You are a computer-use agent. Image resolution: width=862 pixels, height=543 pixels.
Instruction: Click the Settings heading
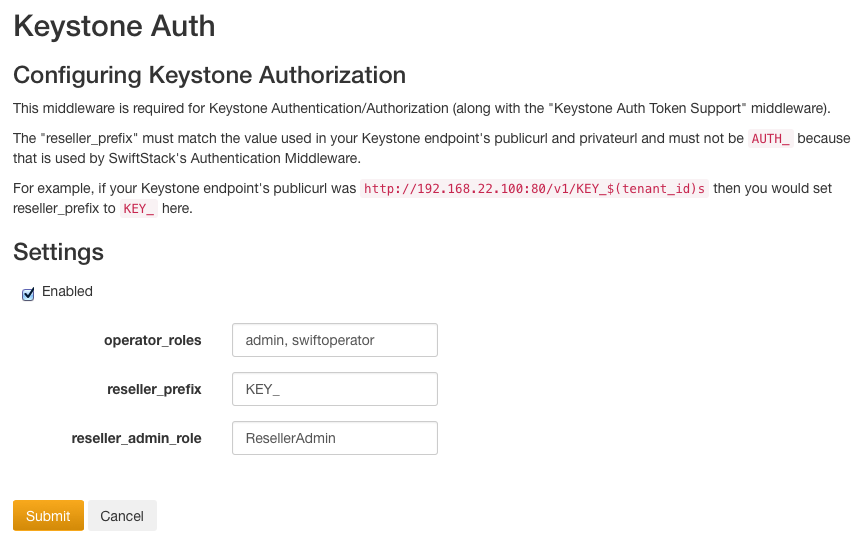pyautogui.click(x=58, y=252)
